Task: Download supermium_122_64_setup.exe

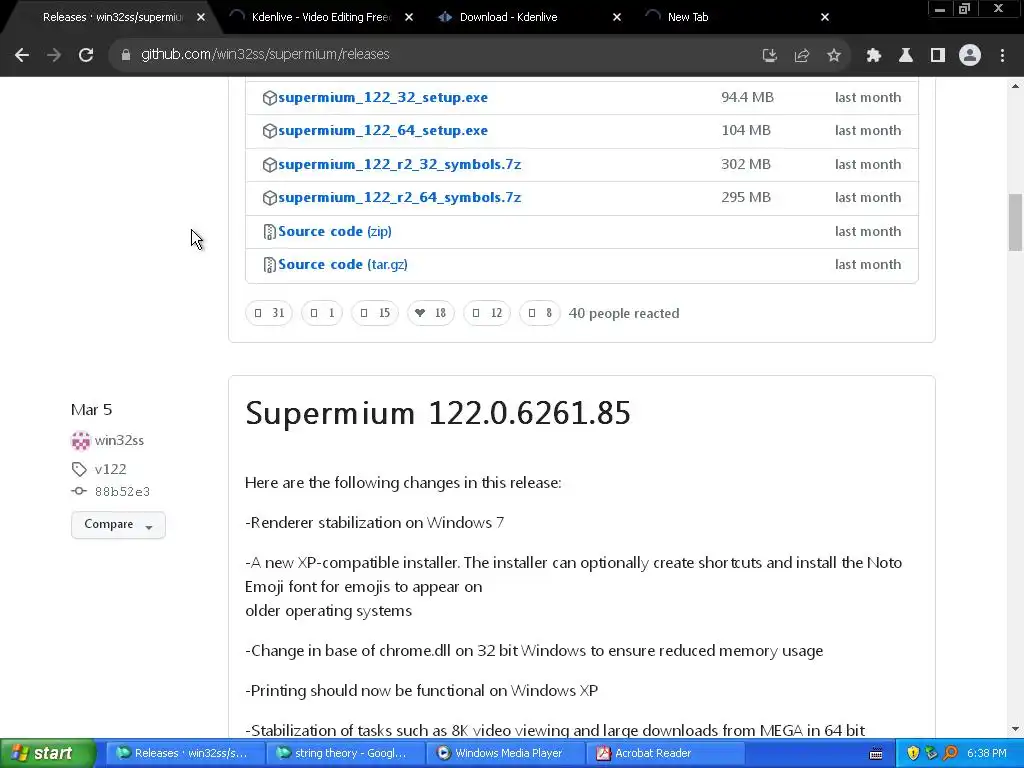Action: (383, 131)
